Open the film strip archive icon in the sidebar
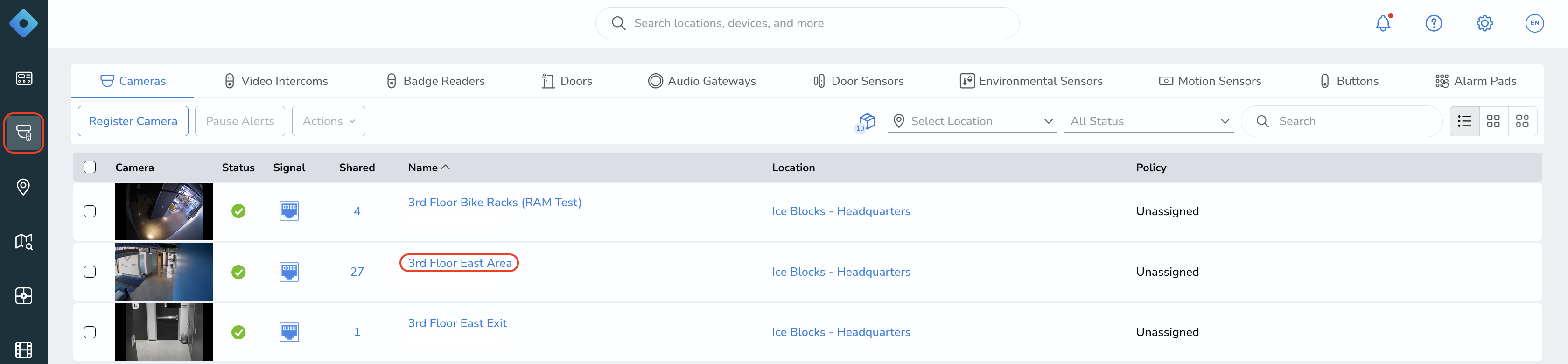This screenshot has width=1568, height=364. (23, 350)
